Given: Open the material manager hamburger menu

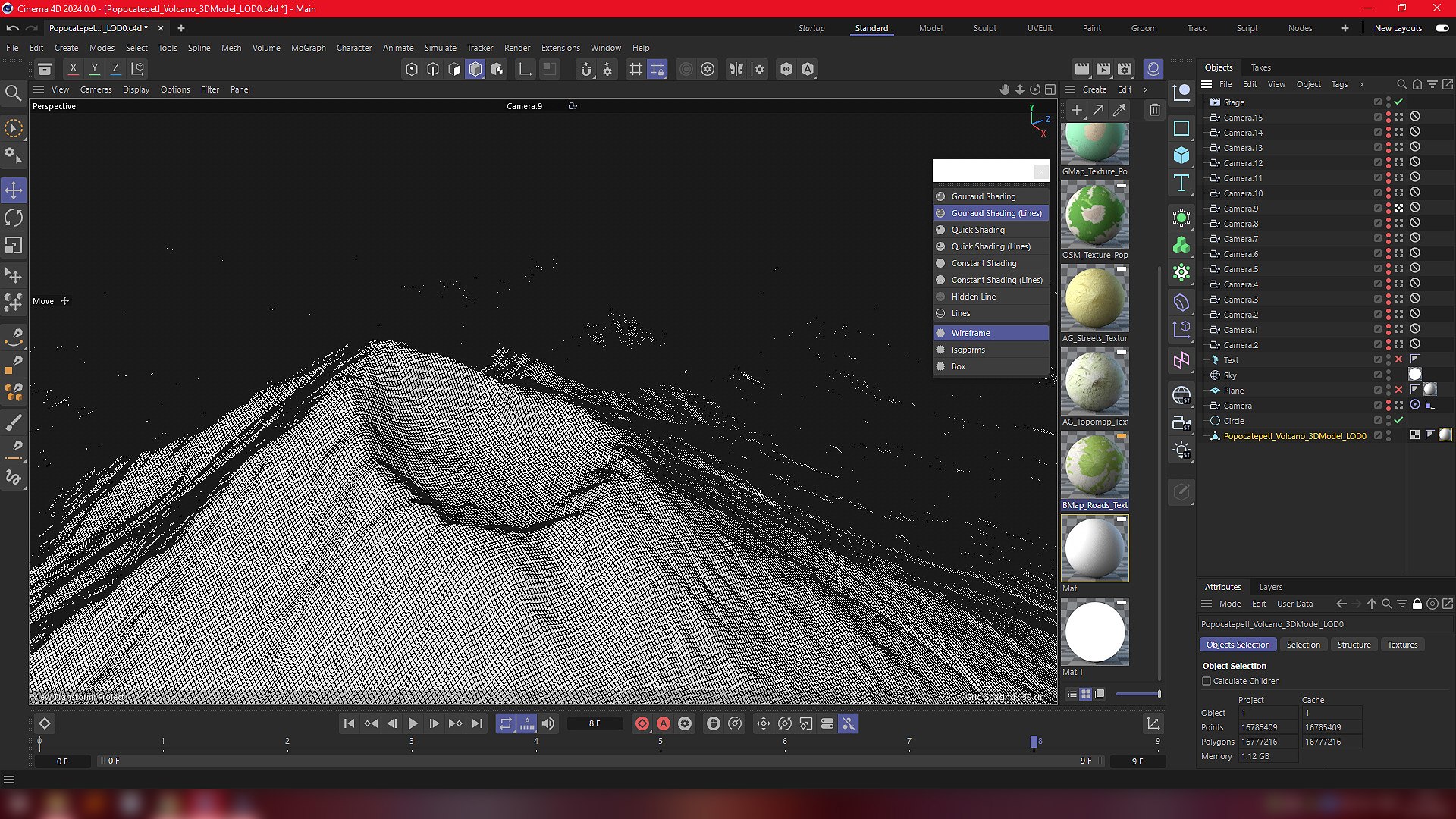Looking at the screenshot, I should [1070, 89].
